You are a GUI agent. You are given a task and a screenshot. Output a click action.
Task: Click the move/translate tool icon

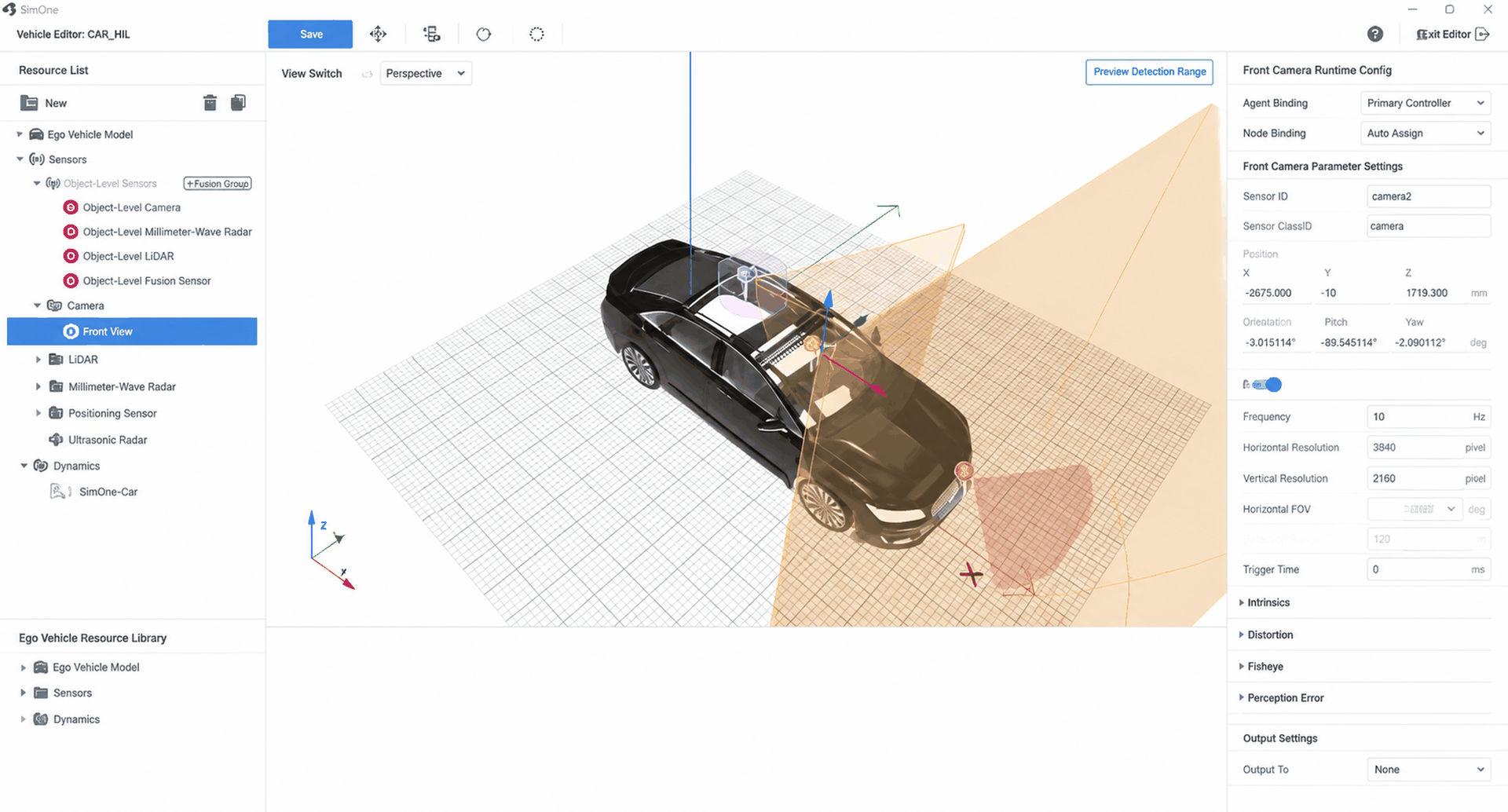378,34
